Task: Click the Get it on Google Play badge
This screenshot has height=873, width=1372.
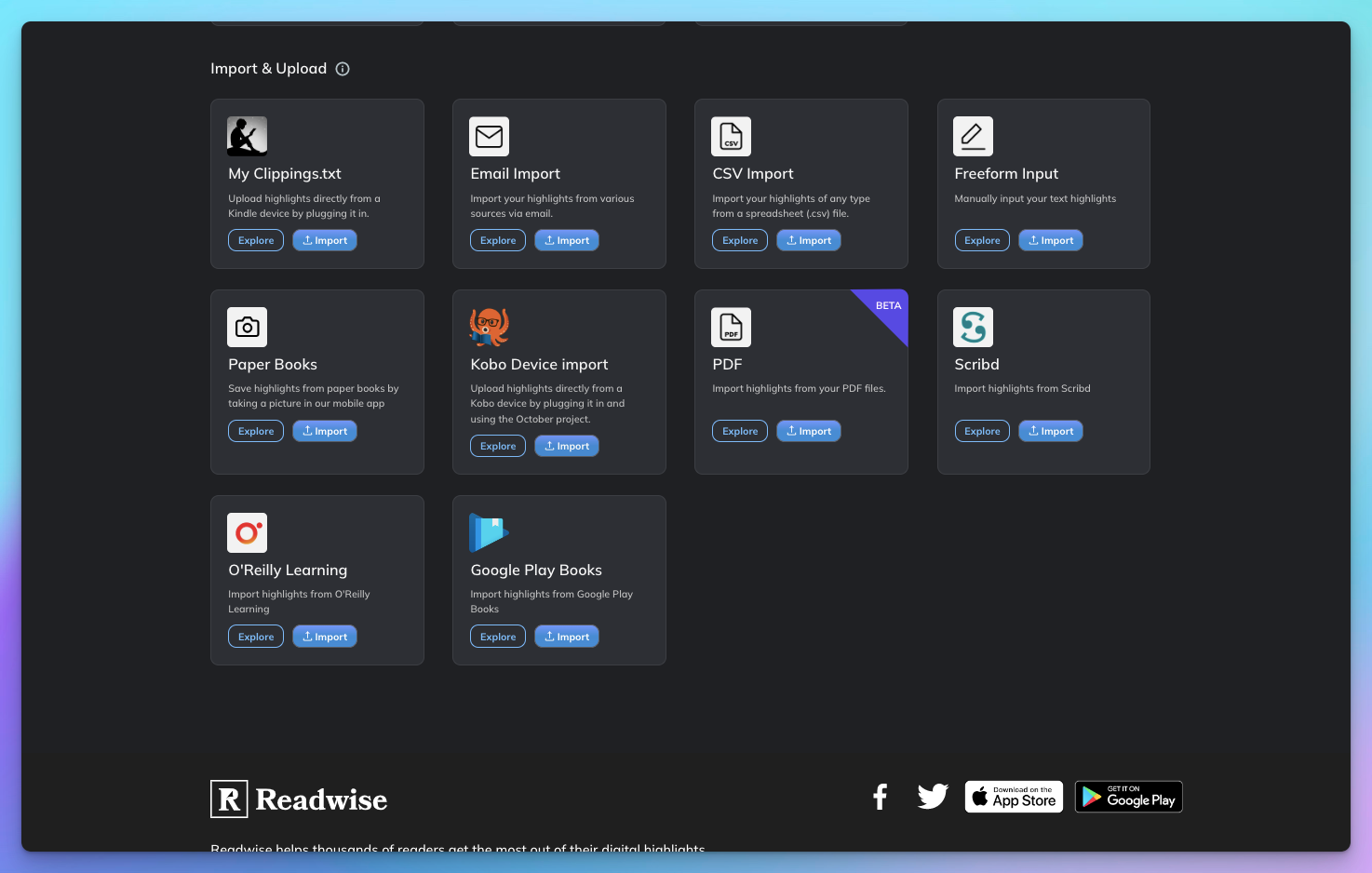Action: pos(1128,797)
